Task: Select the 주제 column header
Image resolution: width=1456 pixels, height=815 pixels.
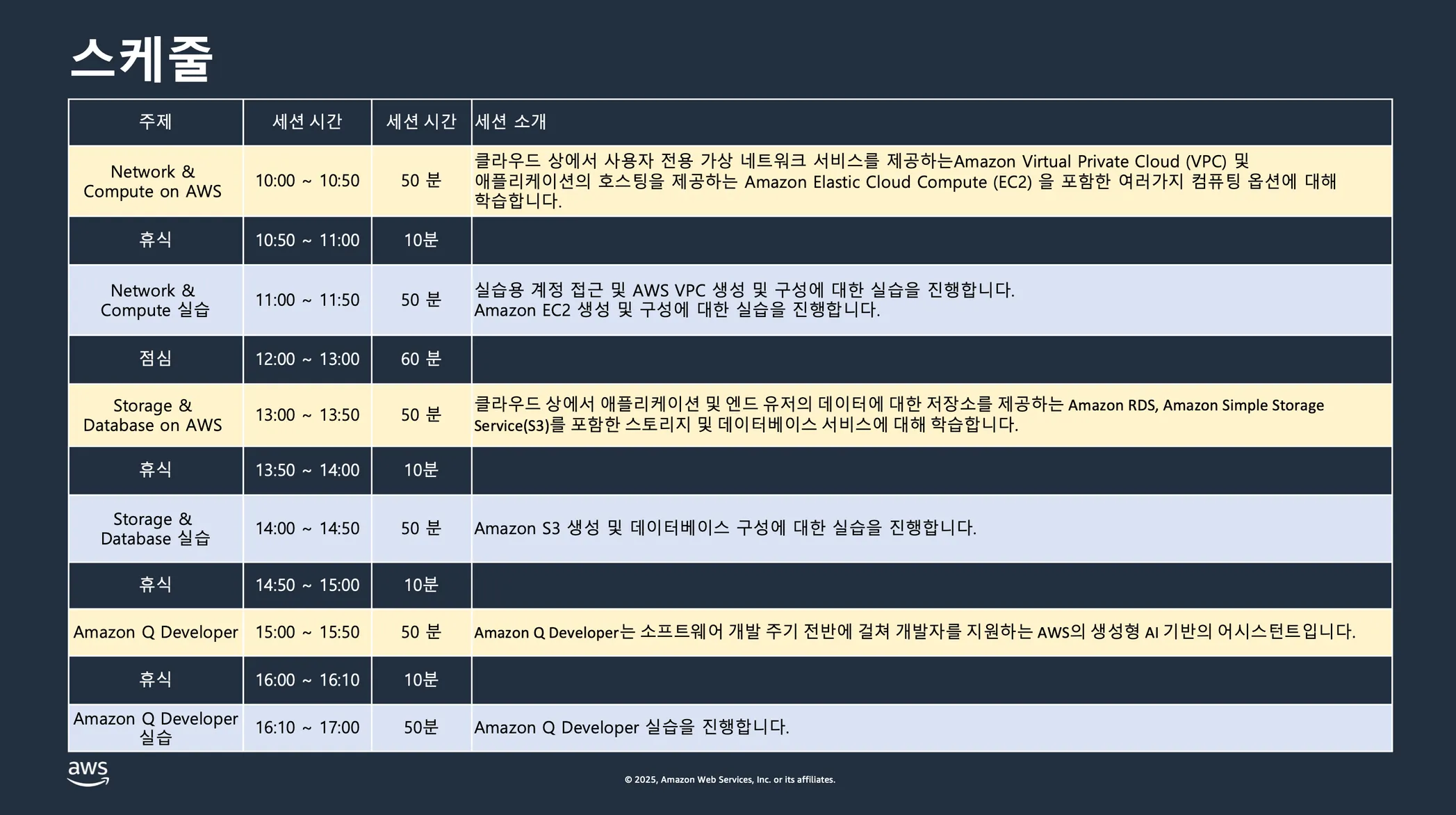Action: tap(155, 122)
